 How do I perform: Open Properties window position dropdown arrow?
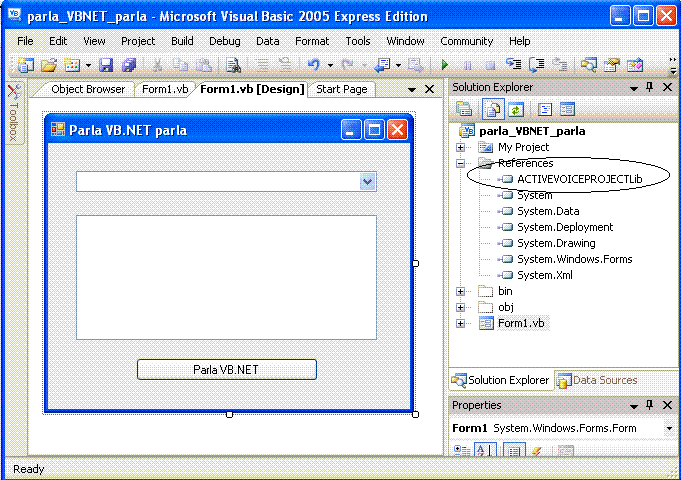pyautogui.click(x=634, y=406)
